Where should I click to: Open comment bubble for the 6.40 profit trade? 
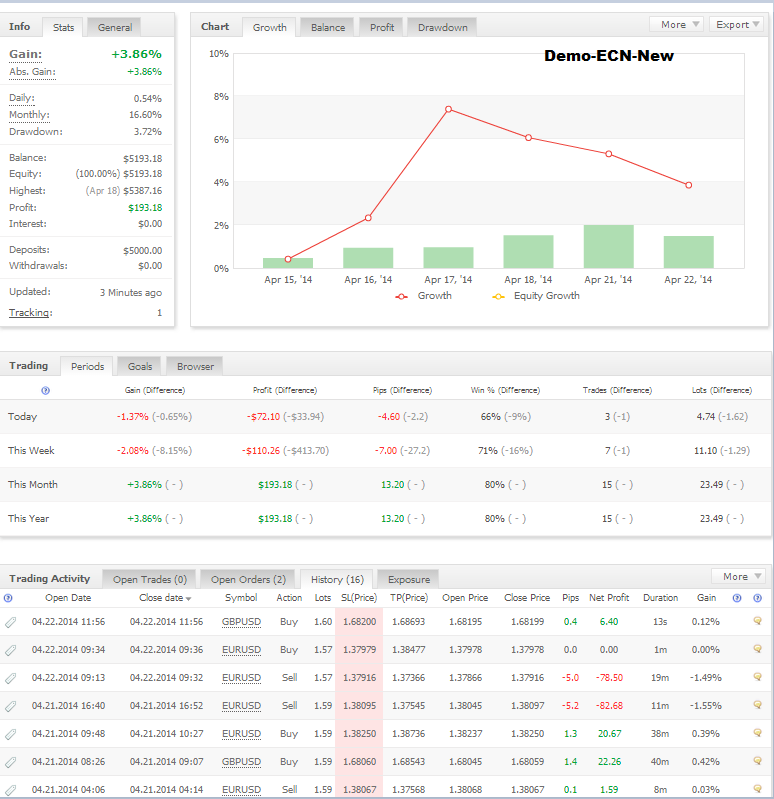point(758,621)
